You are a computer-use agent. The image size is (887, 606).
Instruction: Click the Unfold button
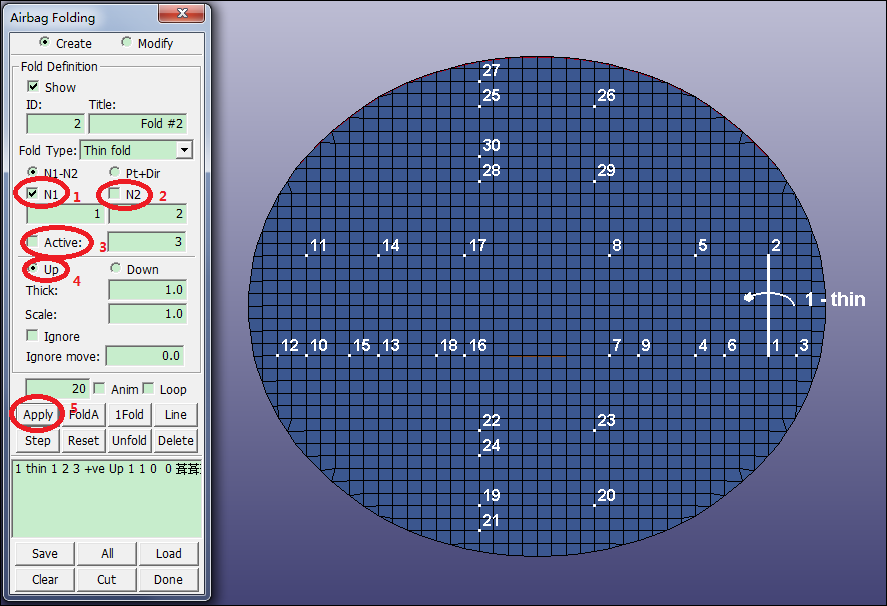(x=129, y=441)
